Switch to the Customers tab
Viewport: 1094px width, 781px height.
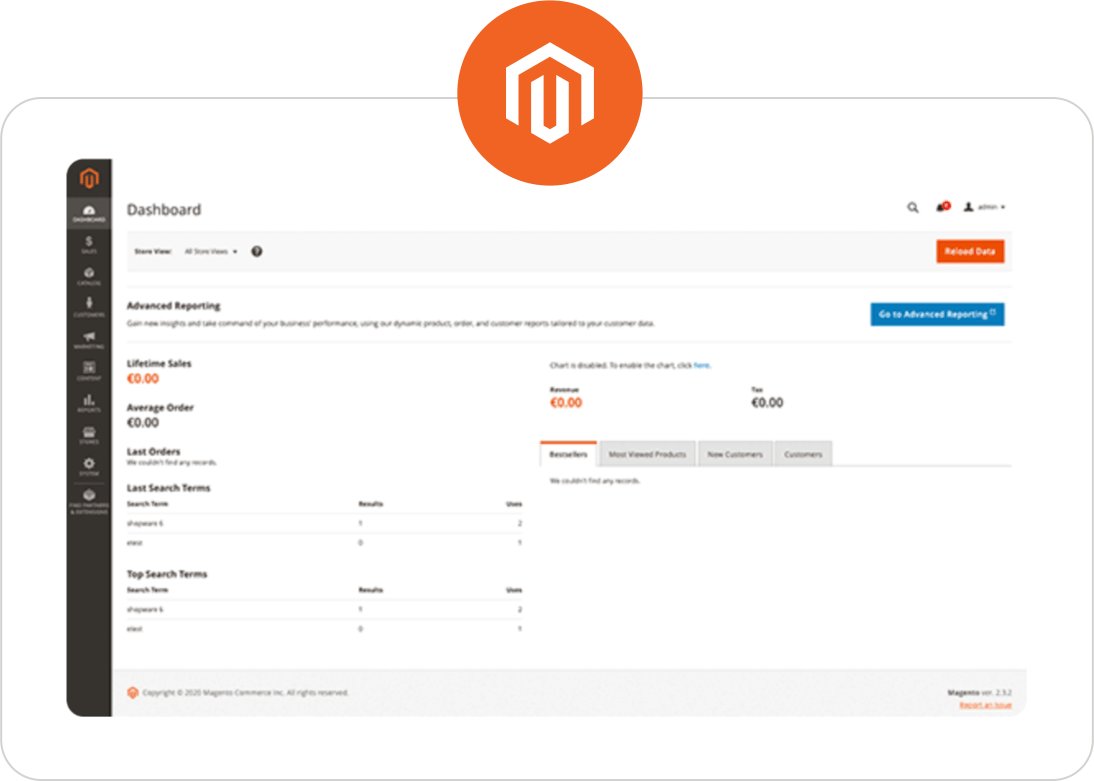pos(803,454)
